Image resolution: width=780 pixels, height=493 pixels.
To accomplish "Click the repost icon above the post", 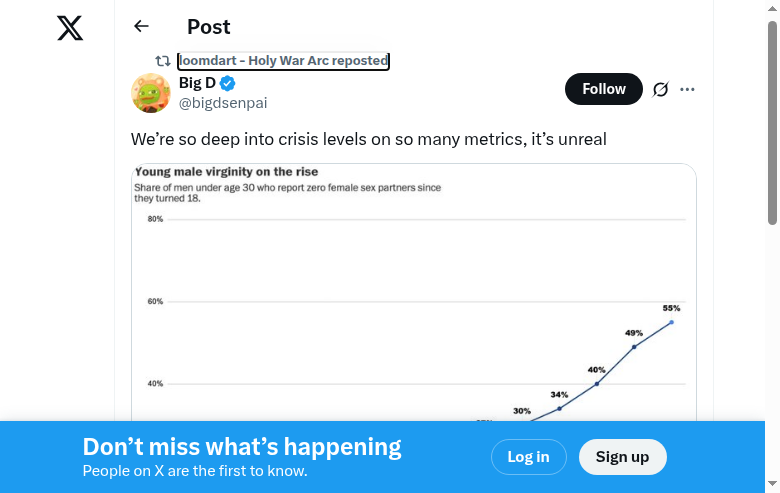I will (x=162, y=61).
